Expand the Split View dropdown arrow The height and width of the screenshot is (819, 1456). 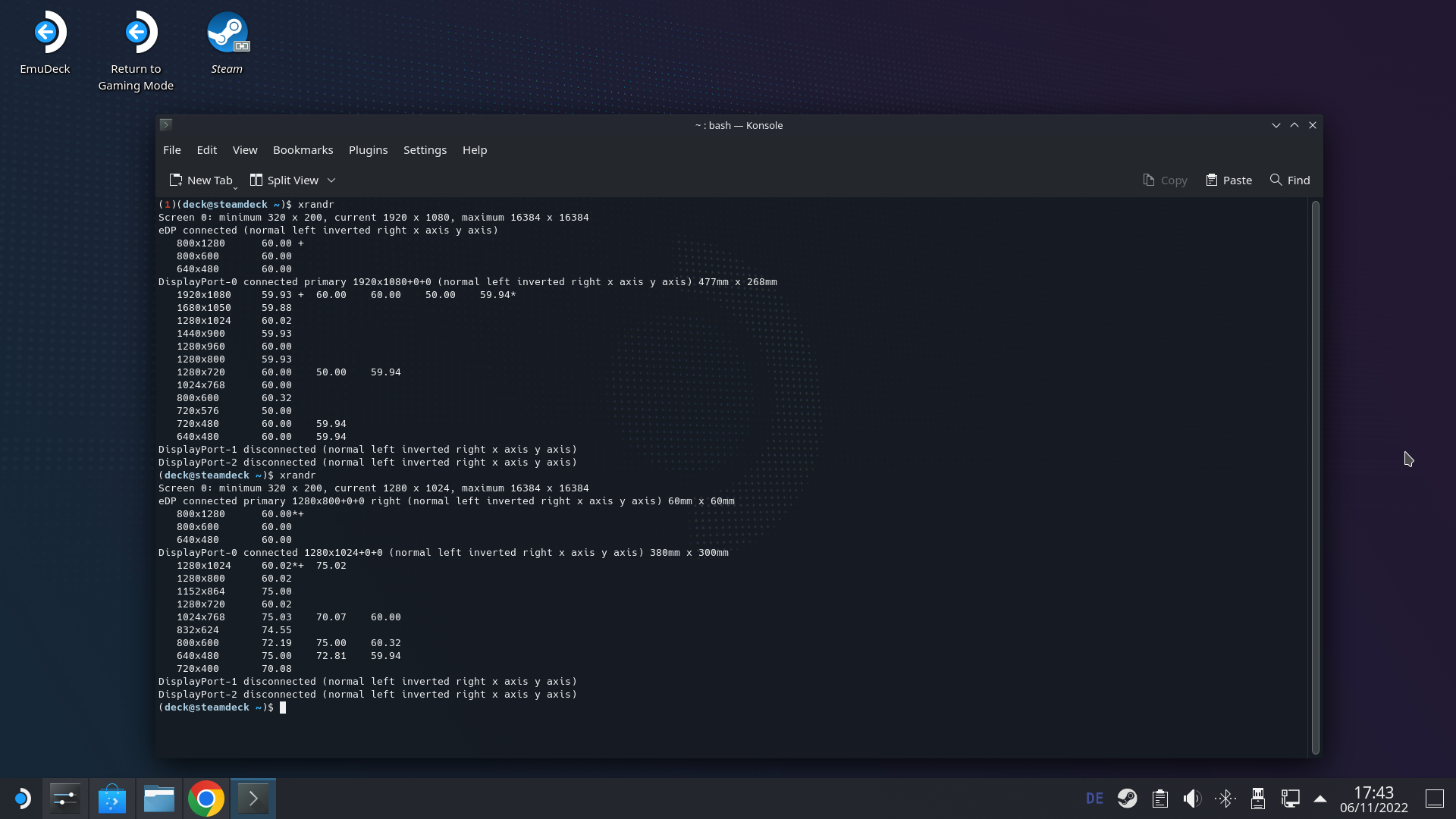pyautogui.click(x=331, y=180)
